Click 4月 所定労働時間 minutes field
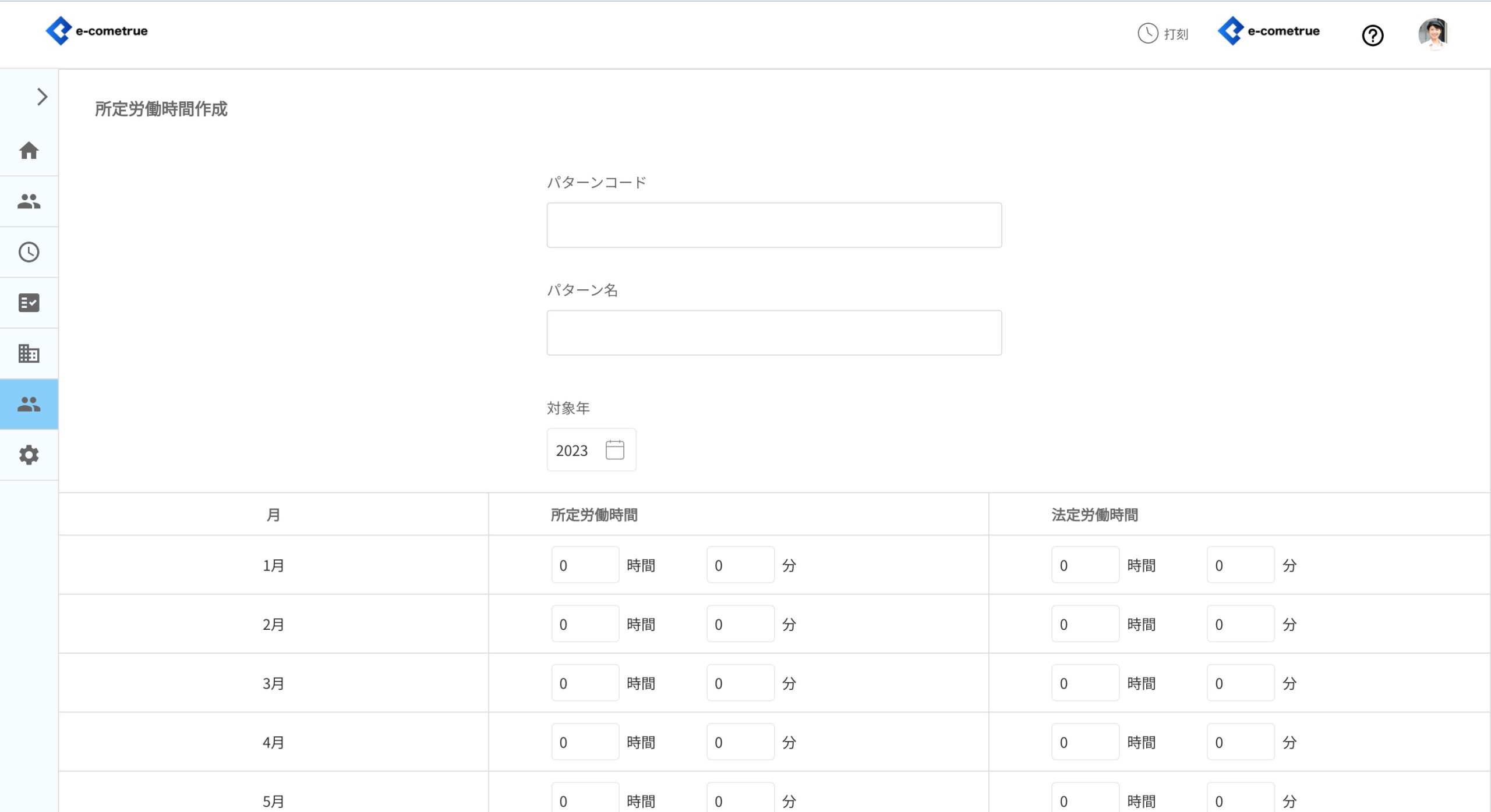Viewport: 1491px width, 812px height. 740,742
